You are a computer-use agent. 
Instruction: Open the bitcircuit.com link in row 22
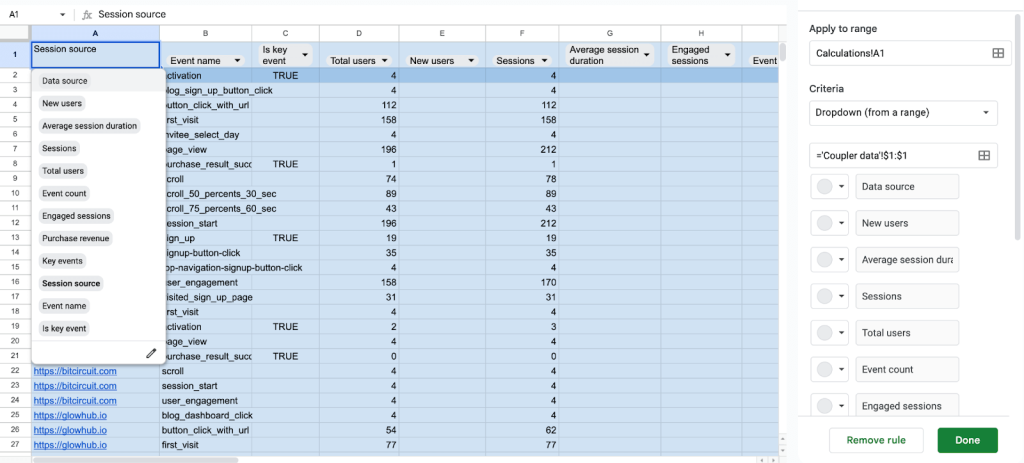point(75,371)
